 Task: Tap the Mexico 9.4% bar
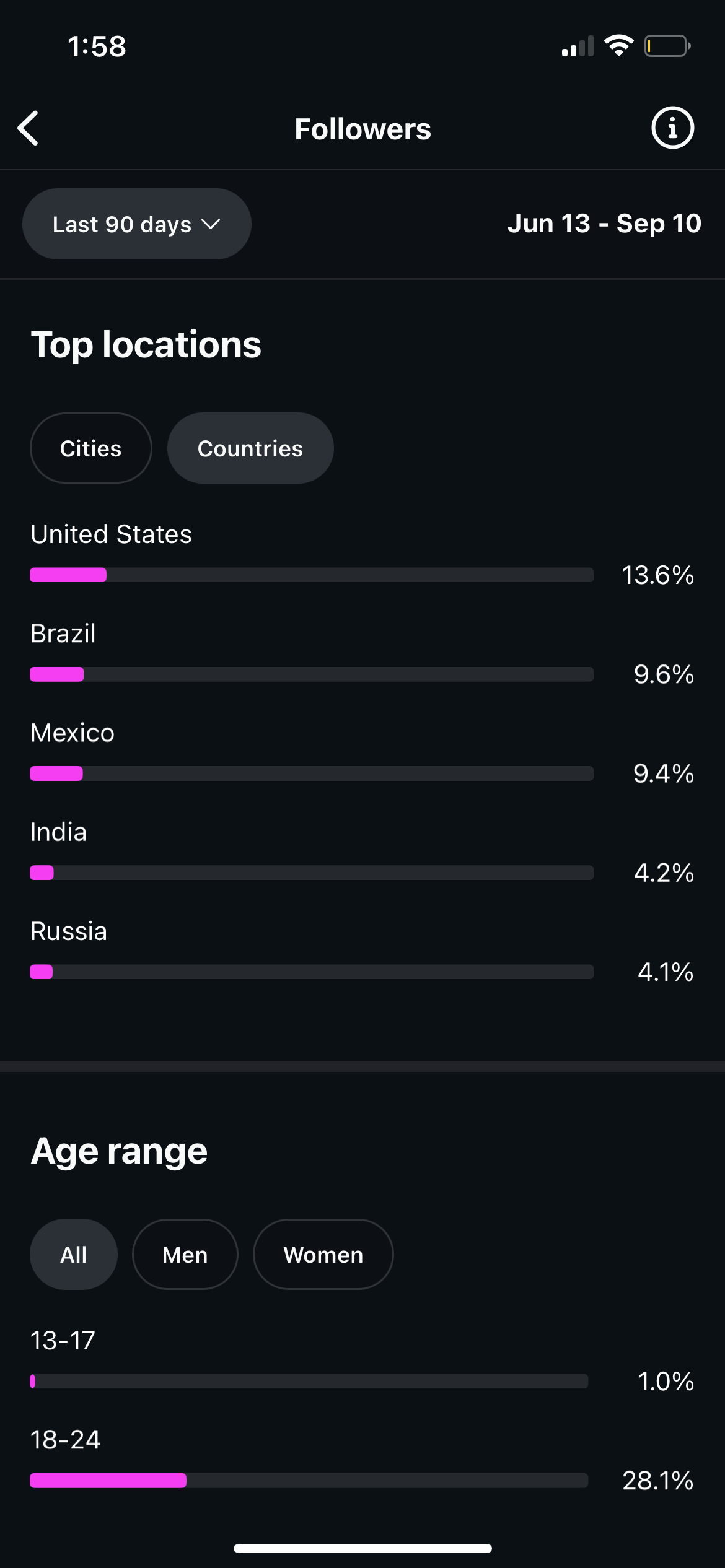[x=311, y=773]
